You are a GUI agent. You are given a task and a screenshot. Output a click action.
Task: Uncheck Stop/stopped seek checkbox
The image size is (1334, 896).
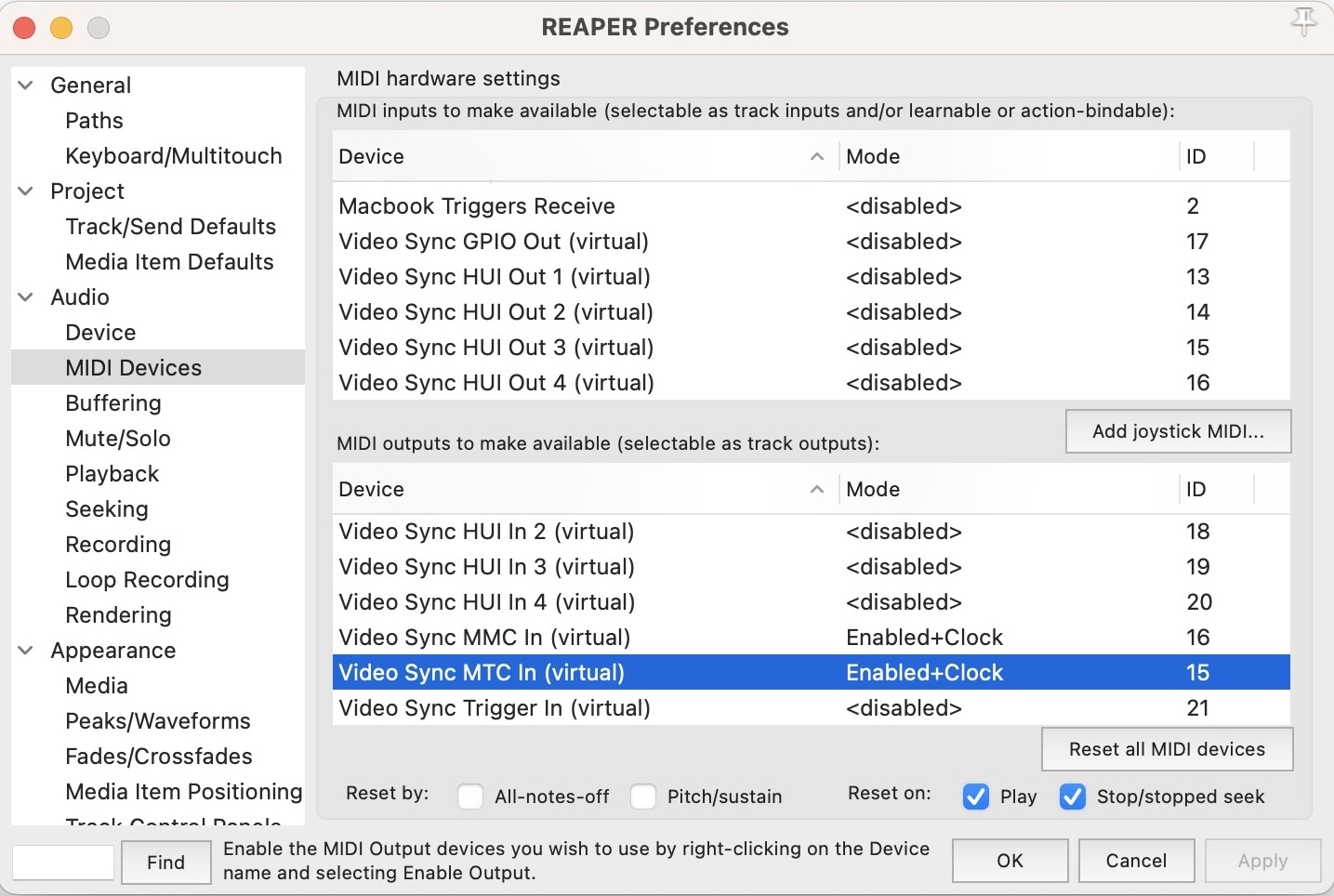[1073, 797]
